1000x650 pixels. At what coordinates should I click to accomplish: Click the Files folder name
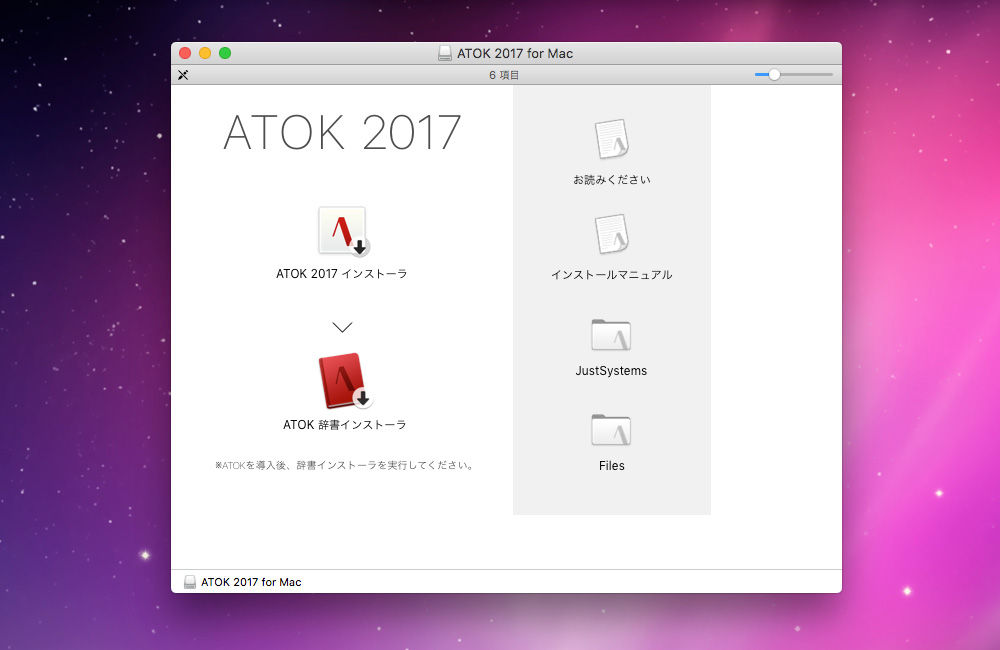click(612, 466)
